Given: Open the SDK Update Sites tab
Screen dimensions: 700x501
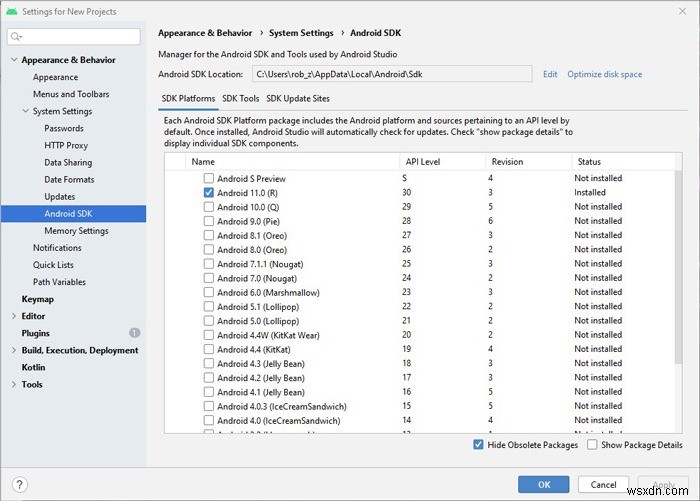Looking at the screenshot, I should 298,99.
